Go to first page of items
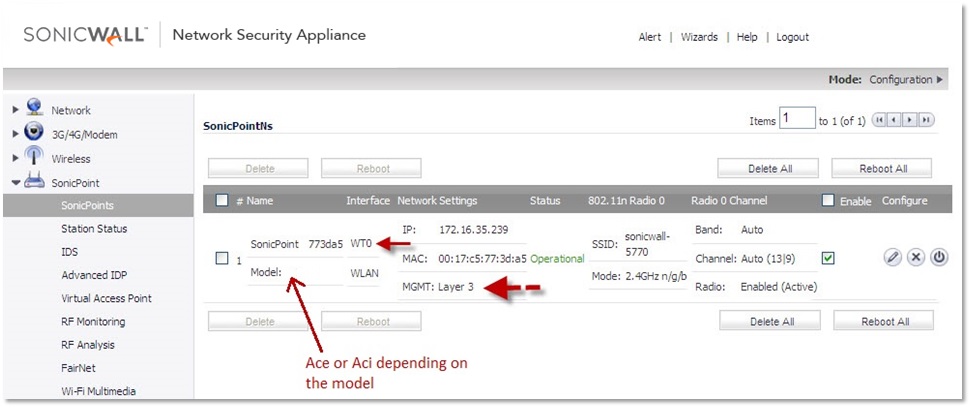Viewport: 971px width, 408px height. [x=879, y=120]
